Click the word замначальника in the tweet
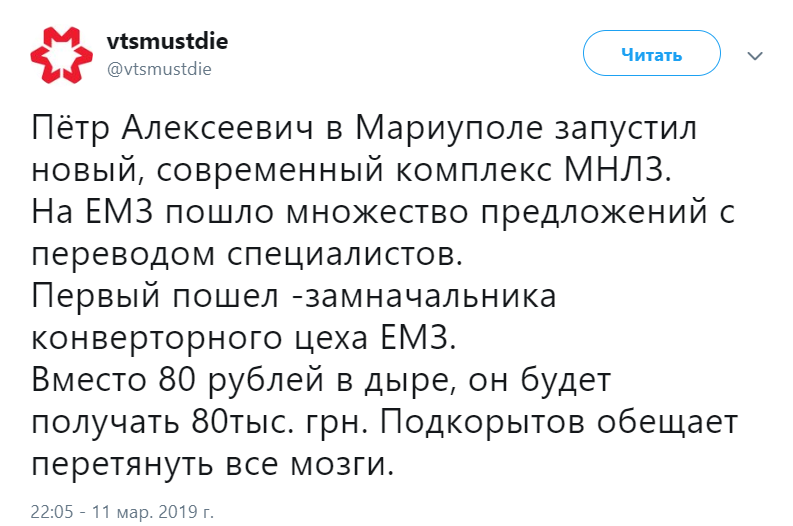The width and height of the screenshot is (793, 526). tap(431, 296)
